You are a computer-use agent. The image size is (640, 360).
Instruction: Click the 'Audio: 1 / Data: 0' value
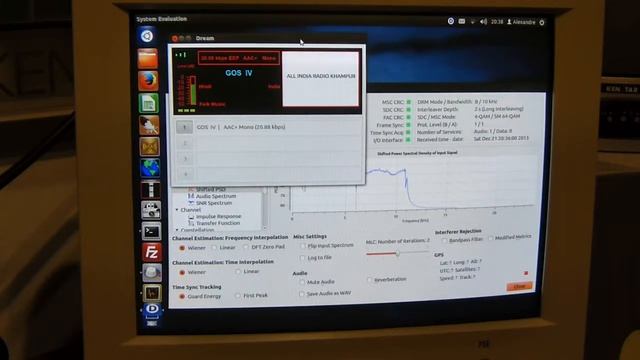point(493,131)
